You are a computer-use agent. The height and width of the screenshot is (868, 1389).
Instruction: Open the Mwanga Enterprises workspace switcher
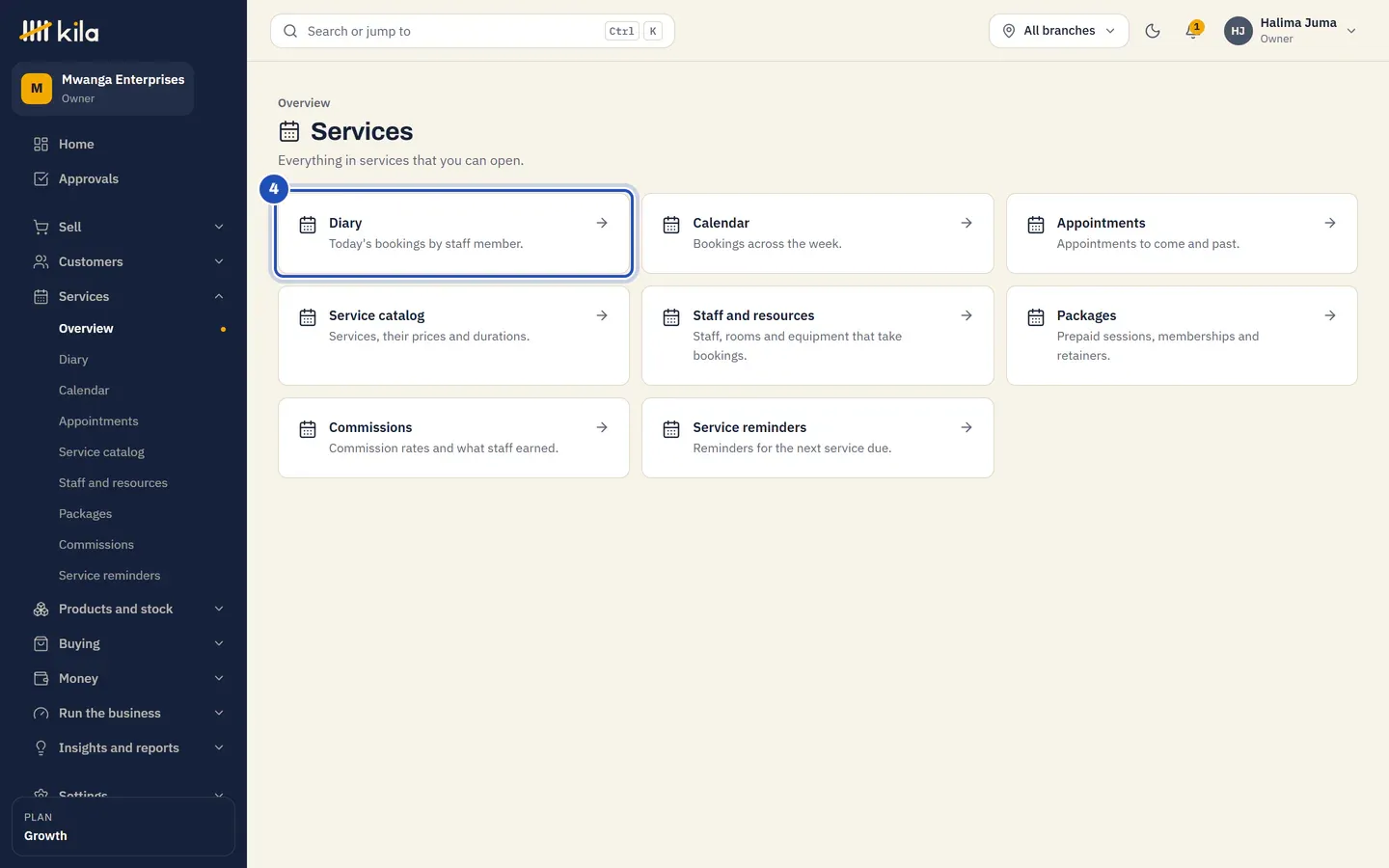point(102,89)
